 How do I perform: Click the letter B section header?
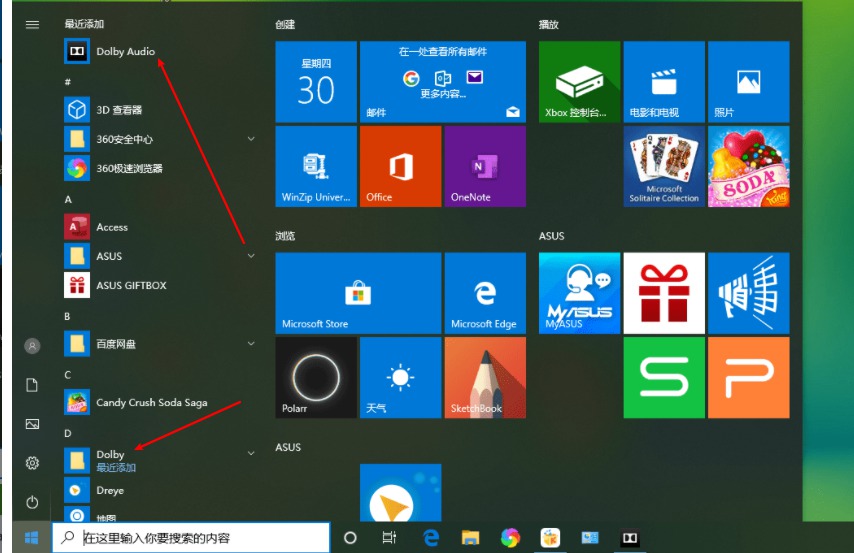(x=67, y=316)
